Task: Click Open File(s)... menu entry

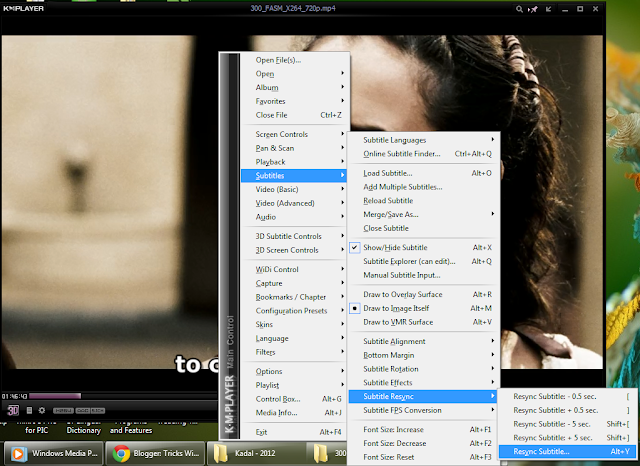Action: pos(294,60)
